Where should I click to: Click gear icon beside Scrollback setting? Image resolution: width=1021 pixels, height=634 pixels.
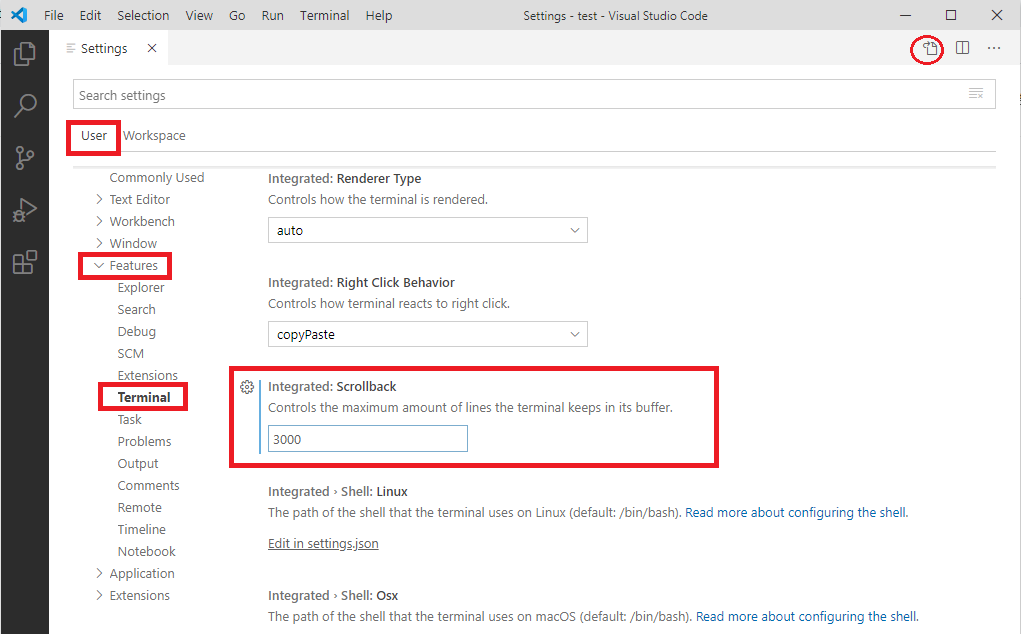[x=247, y=387]
